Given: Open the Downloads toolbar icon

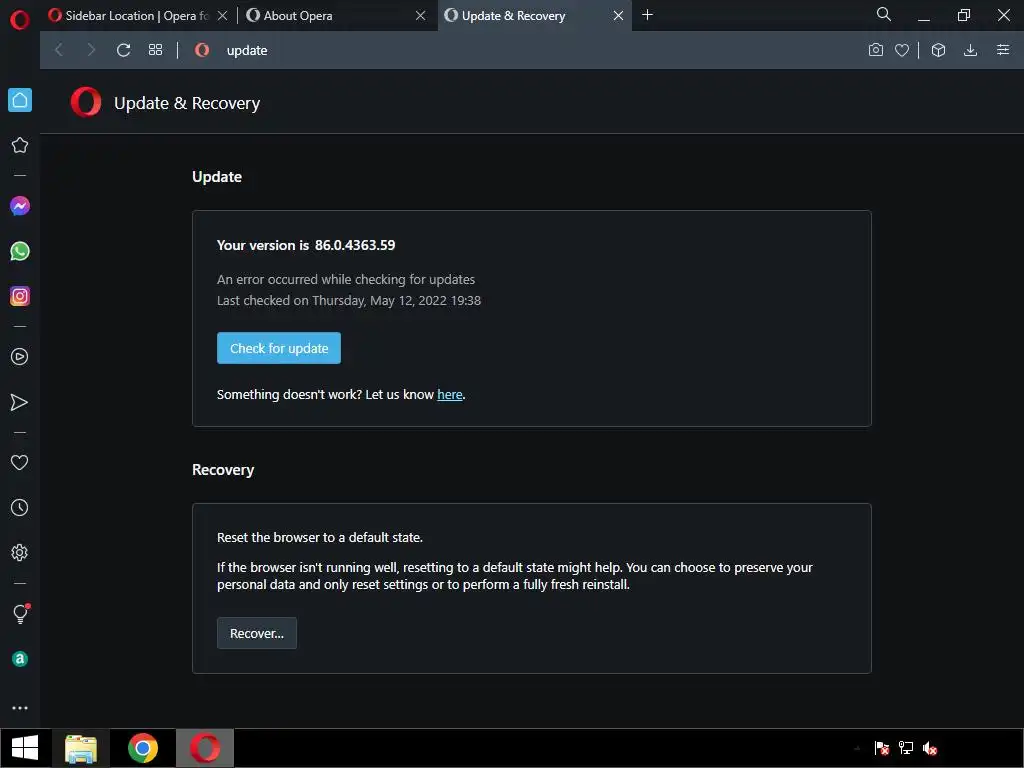Looking at the screenshot, I should point(970,50).
